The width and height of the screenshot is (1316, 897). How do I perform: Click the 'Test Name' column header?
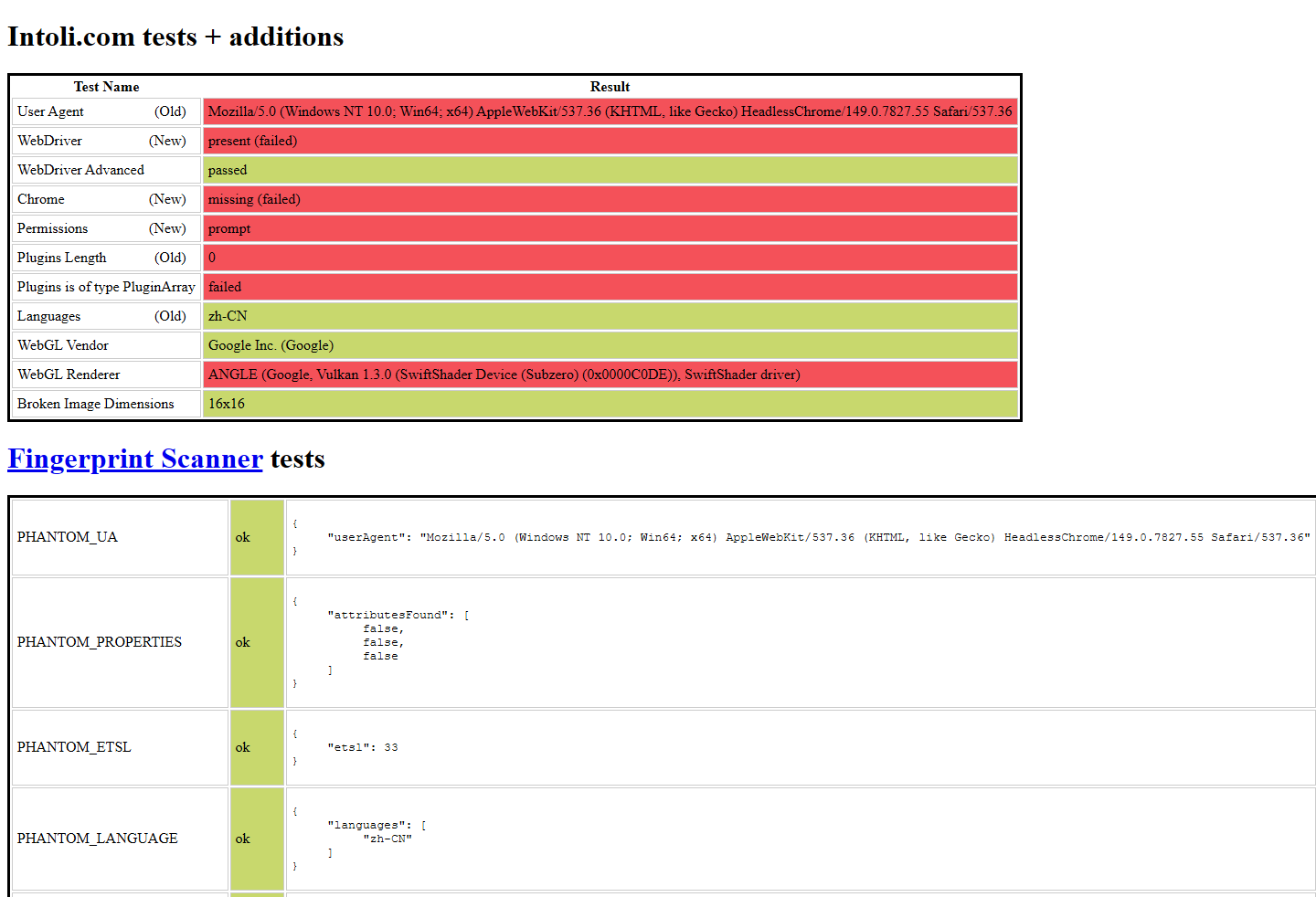106,87
